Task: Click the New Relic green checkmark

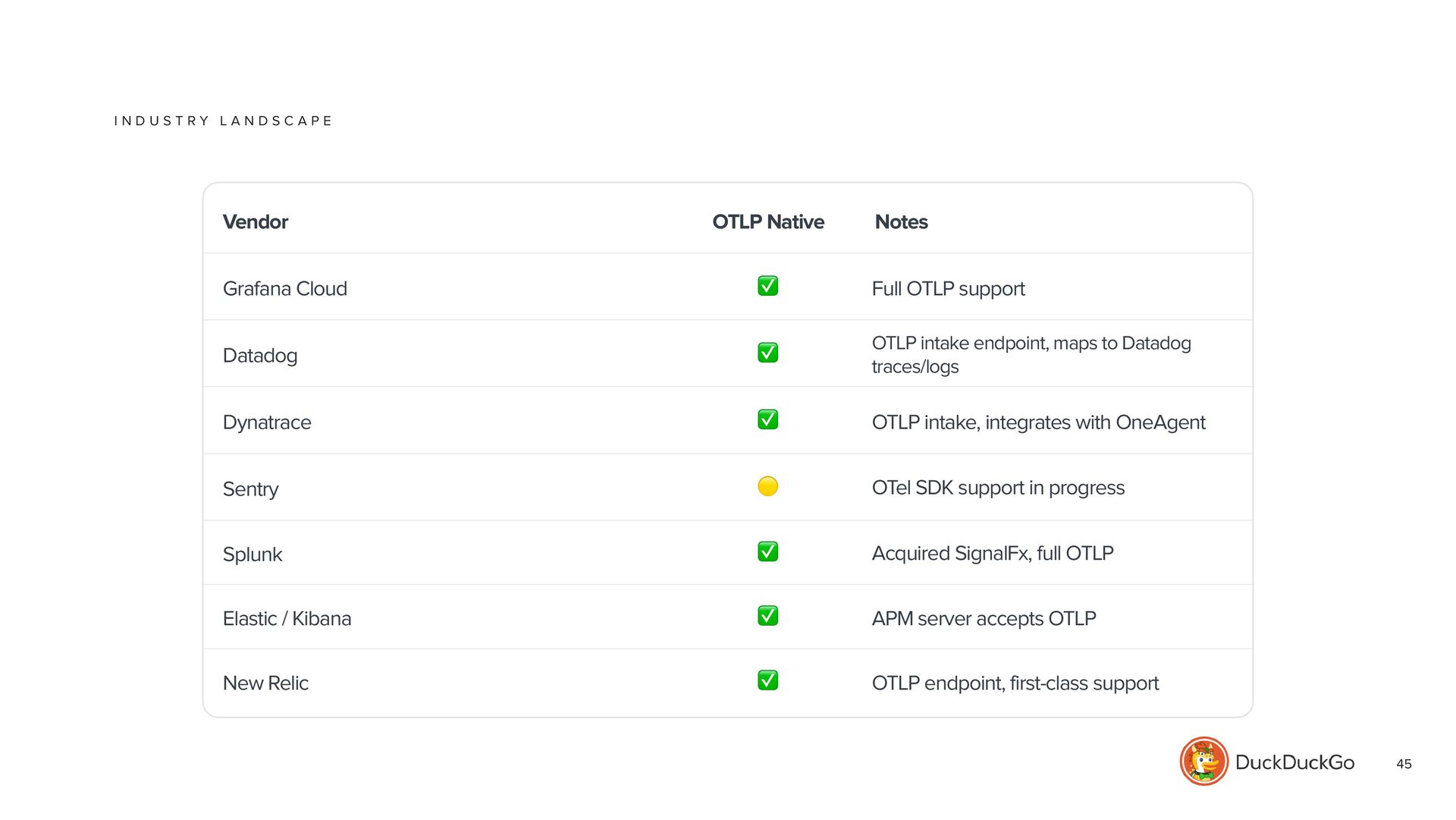Action: tap(767, 680)
